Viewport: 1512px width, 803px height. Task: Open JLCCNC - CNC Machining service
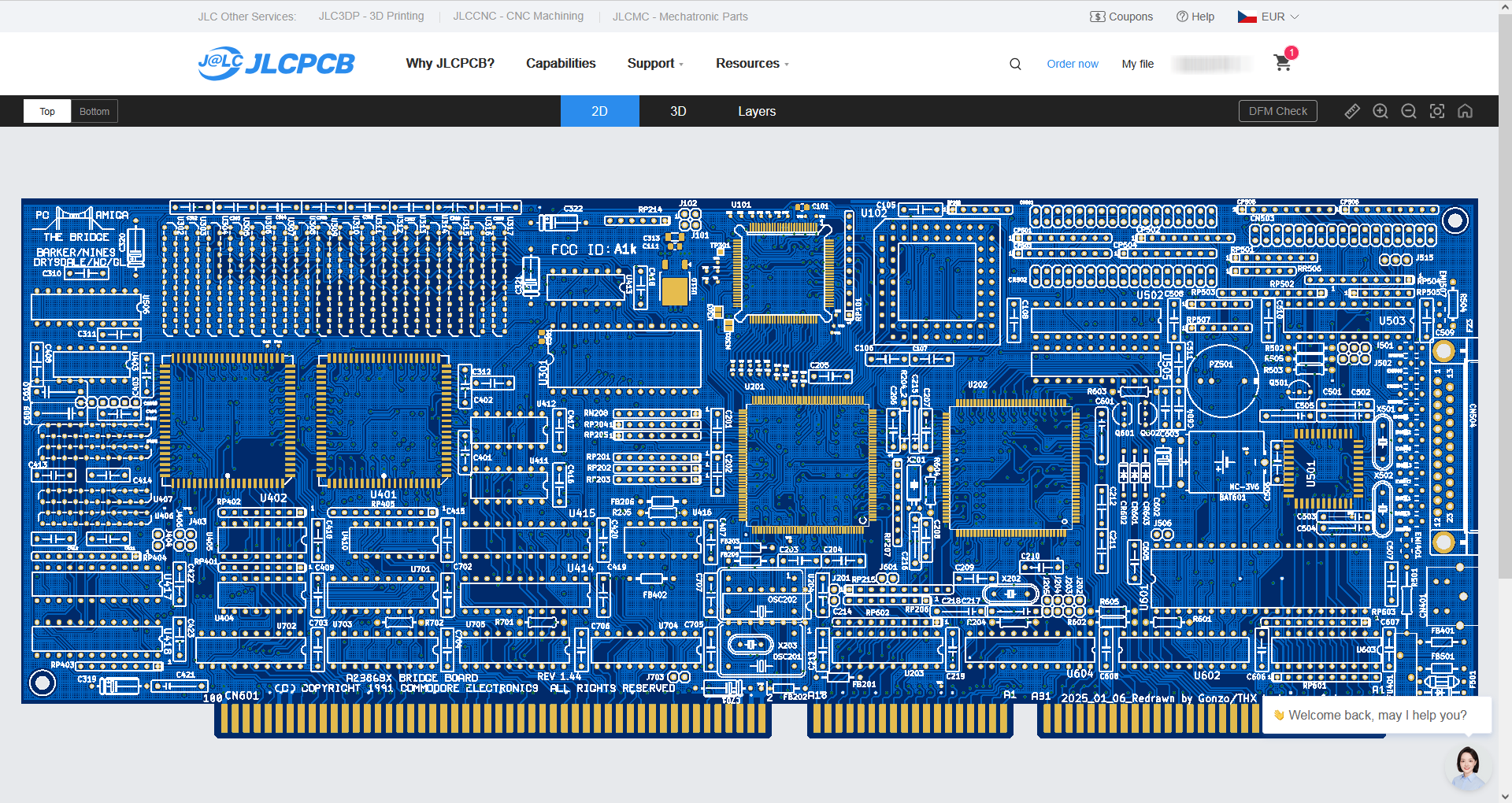518,16
